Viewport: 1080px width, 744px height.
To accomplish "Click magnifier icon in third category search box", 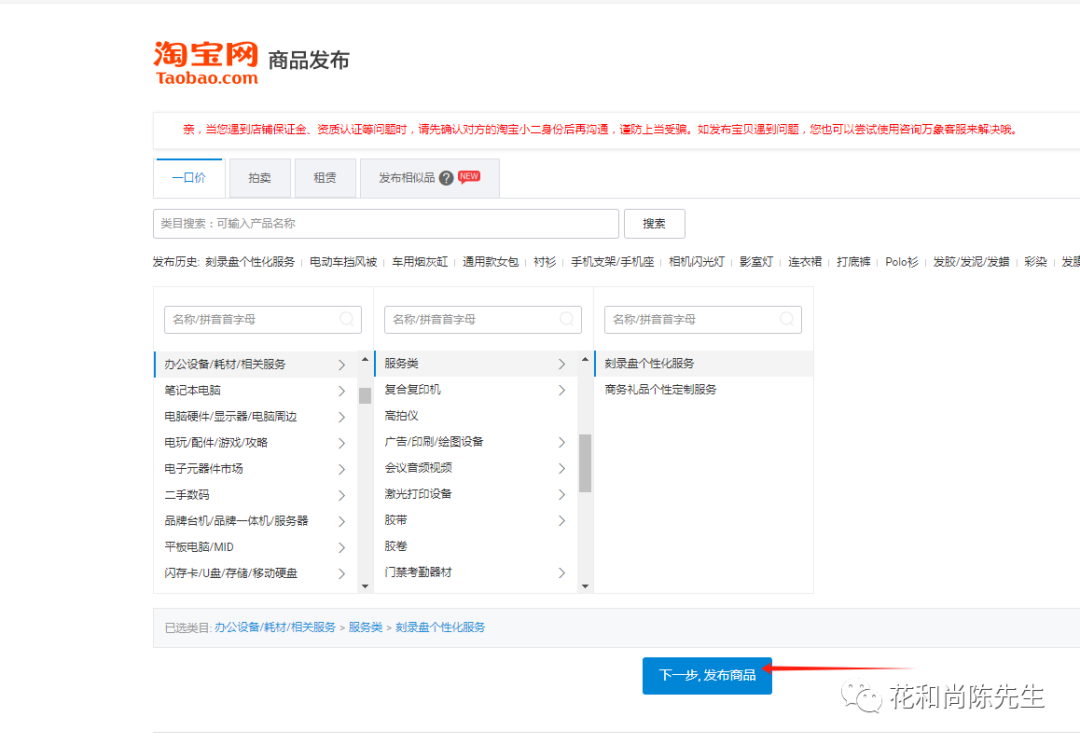I will 788,318.
